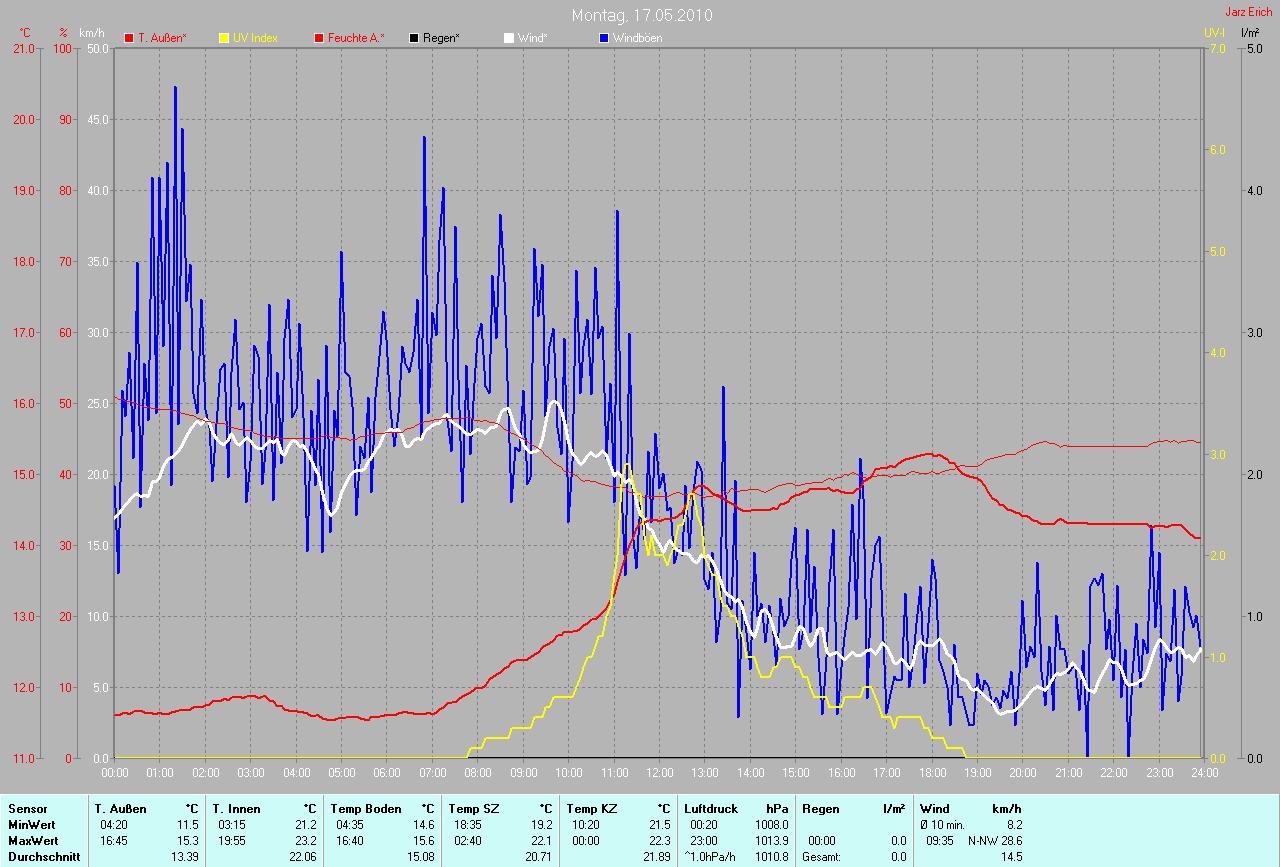The width and height of the screenshot is (1280, 867).
Task: Click the blue Windböen legend swatch
Action: pyautogui.click(x=603, y=38)
